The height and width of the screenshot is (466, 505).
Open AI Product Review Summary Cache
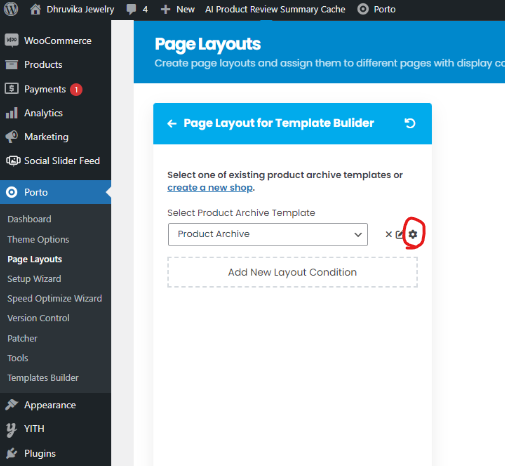[x=275, y=9]
